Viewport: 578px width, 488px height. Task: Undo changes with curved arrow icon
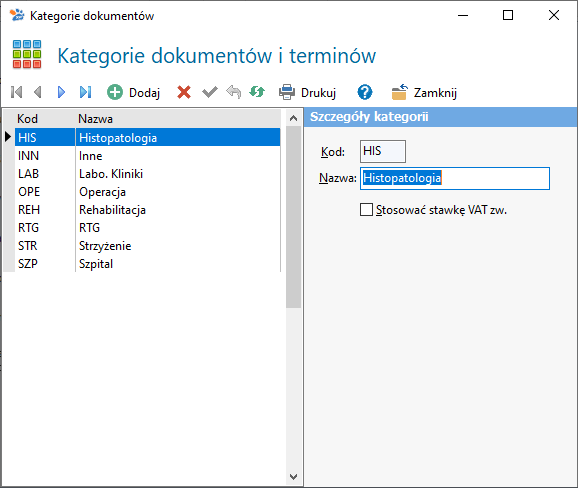coord(233,92)
